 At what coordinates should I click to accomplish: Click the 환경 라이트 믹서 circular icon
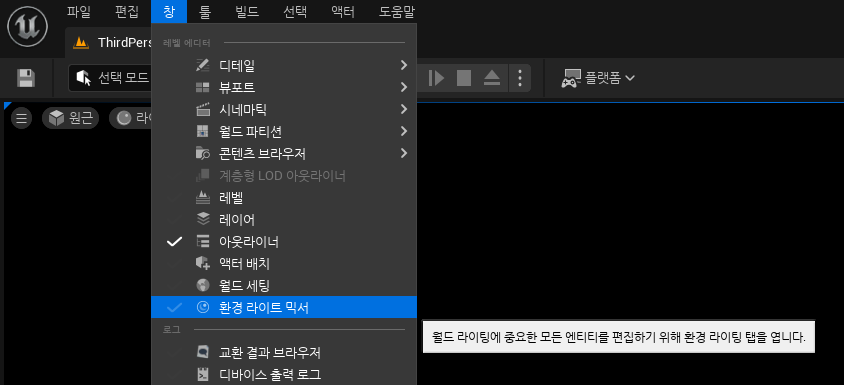click(x=202, y=307)
